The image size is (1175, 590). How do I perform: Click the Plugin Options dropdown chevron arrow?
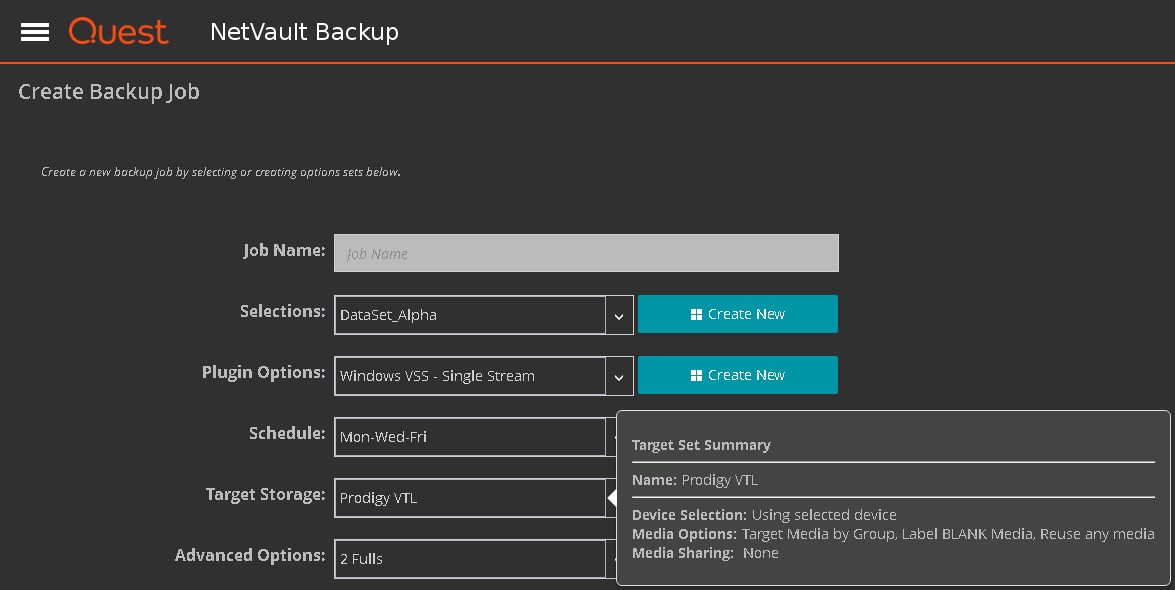tap(619, 376)
